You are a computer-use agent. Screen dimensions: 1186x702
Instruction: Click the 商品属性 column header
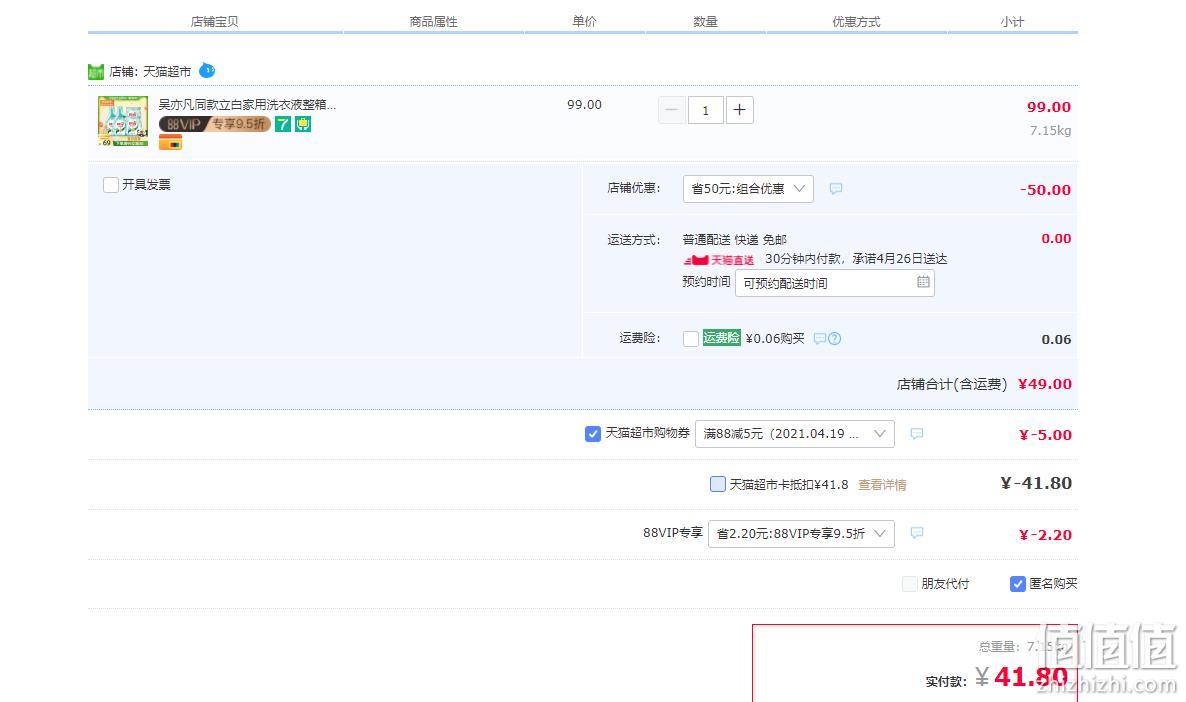point(433,22)
